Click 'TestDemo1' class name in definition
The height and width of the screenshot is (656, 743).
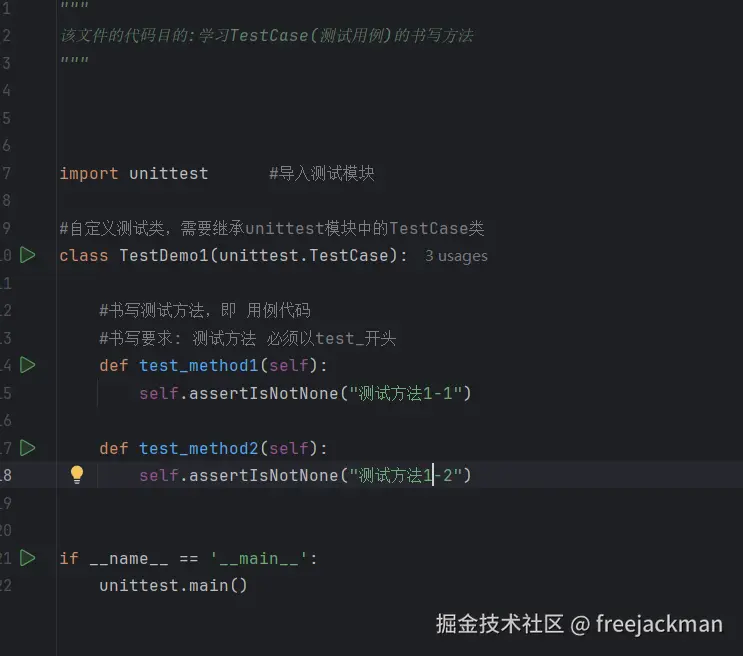[x=163, y=255]
